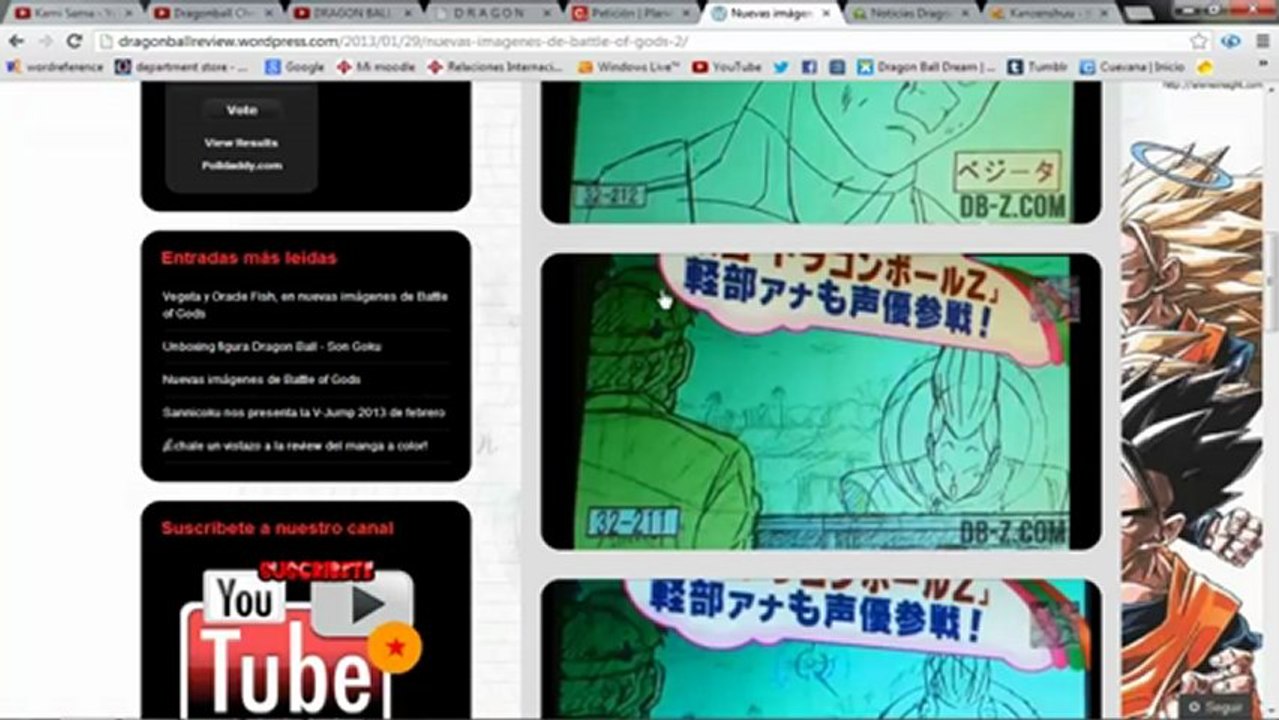This screenshot has height=720, width=1279.
Task: Open the bottom green sketch image
Action: [820, 649]
